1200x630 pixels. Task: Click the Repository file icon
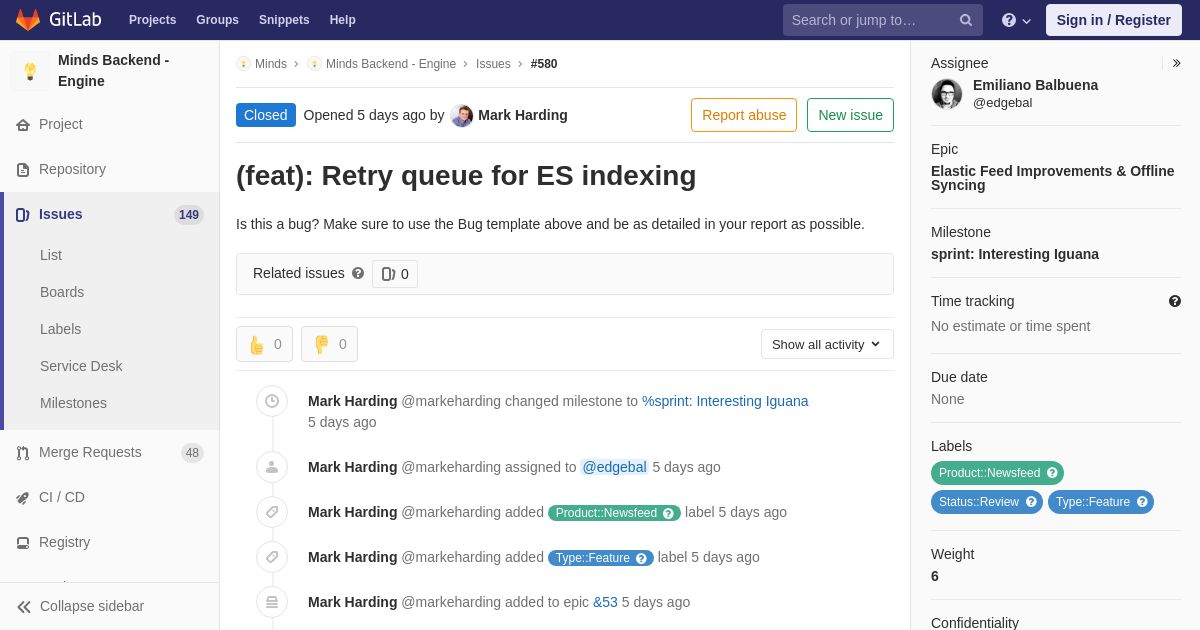23,170
